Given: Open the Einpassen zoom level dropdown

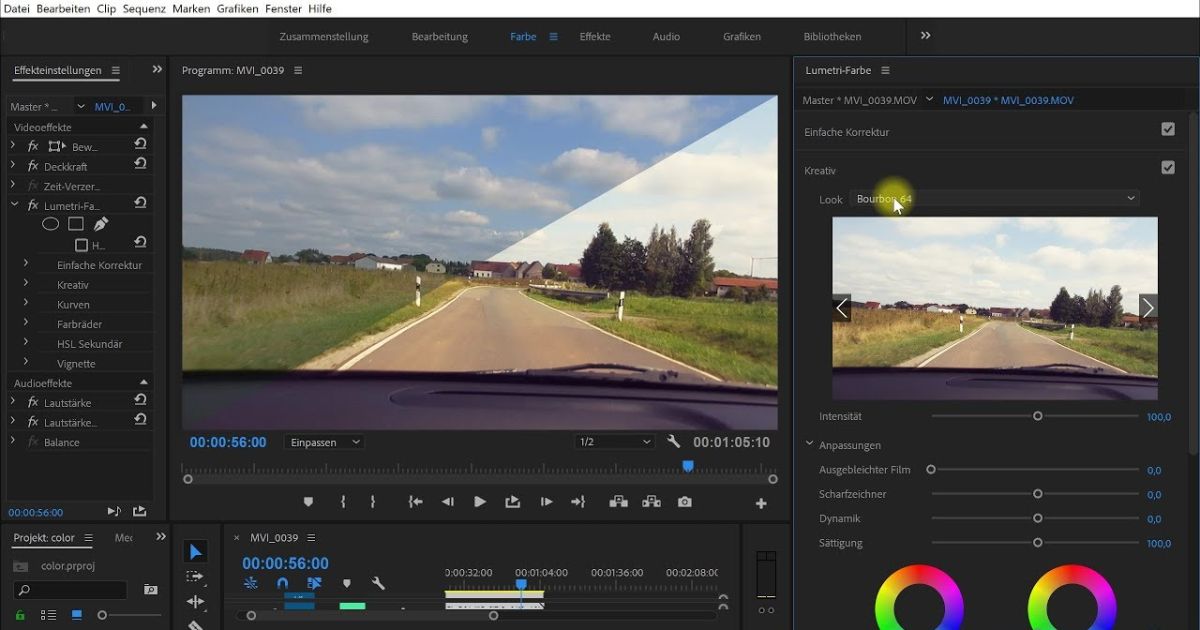Looking at the screenshot, I should pyautogui.click(x=324, y=441).
